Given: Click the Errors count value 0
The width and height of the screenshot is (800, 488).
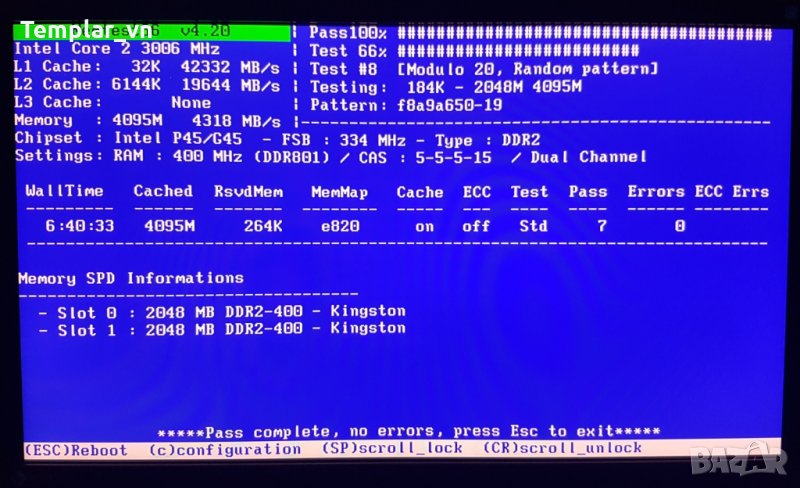Looking at the screenshot, I should [x=680, y=226].
